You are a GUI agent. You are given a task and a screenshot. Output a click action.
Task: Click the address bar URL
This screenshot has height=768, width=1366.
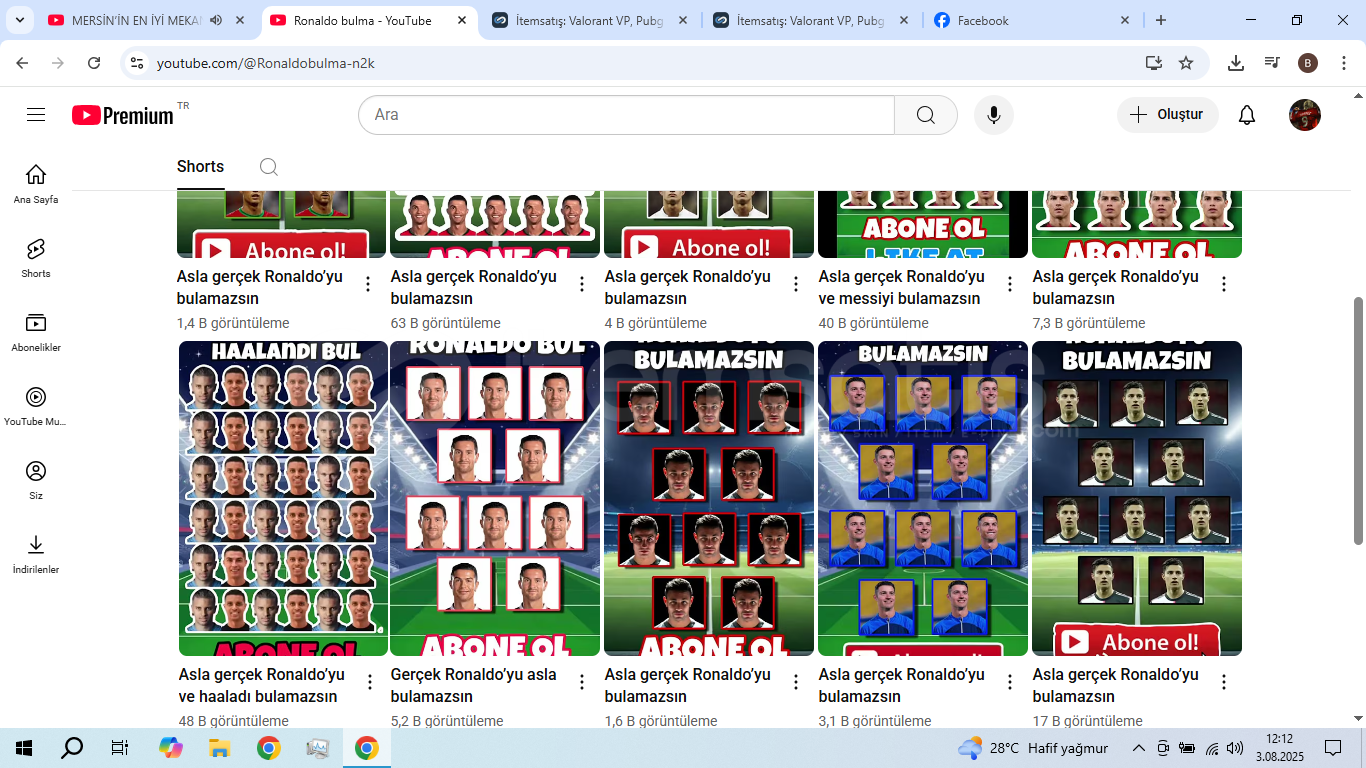pyautogui.click(x=266, y=63)
